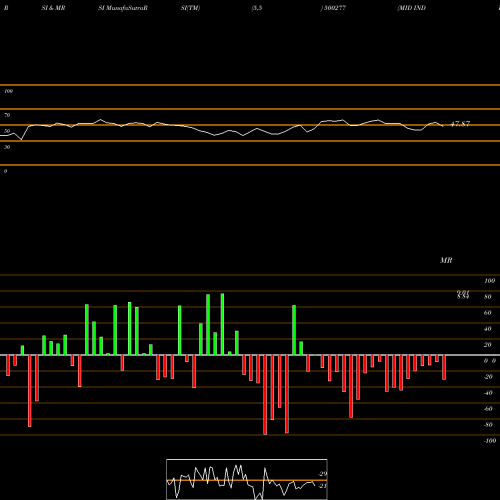The height and width of the screenshot is (500, 500).
Task: Click the RSI axis label 100
Action: [8, 91]
